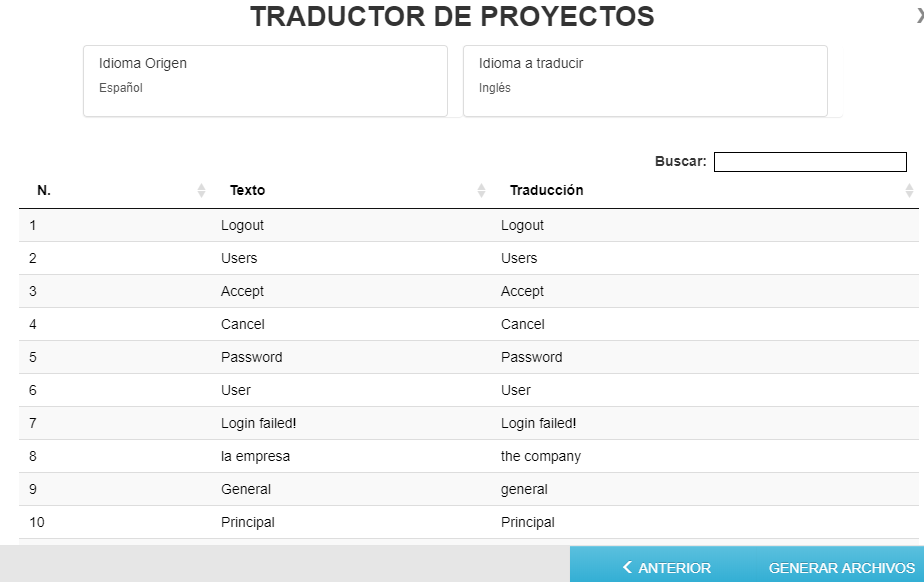Select the 'Login failed!' translation cell

click(710, 423)
